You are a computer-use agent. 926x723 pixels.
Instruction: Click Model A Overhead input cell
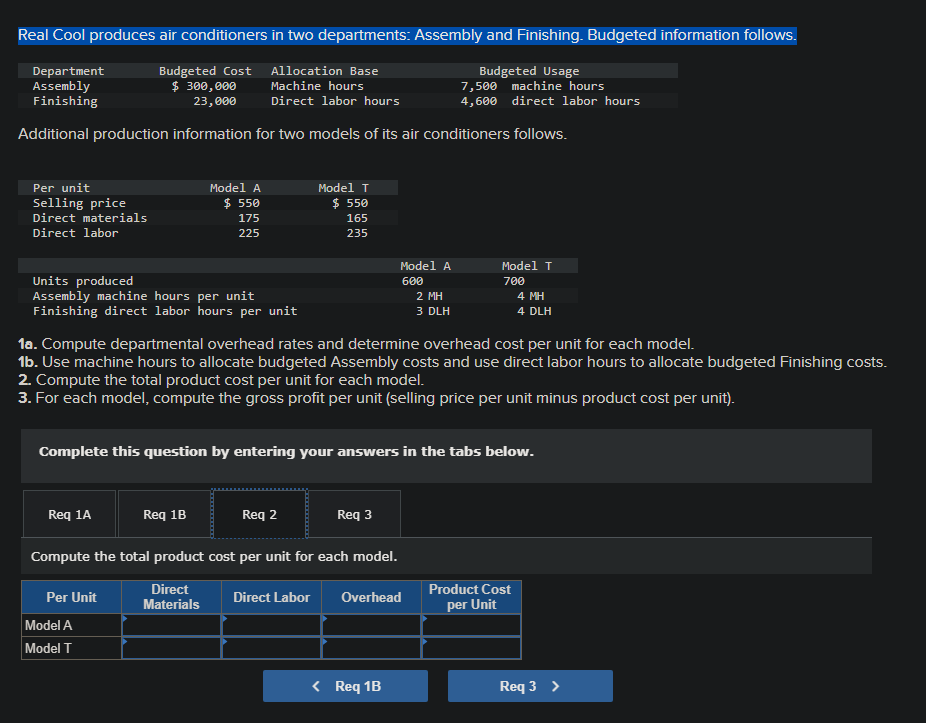coord(371,625)
